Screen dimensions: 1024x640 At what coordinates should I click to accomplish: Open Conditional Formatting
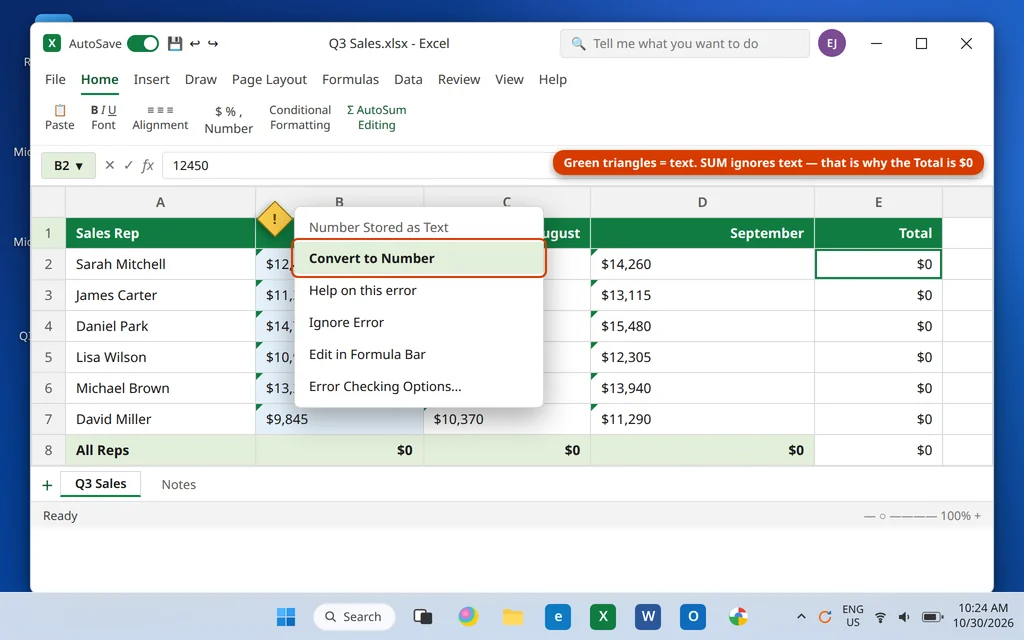click(x=300, y=118)
